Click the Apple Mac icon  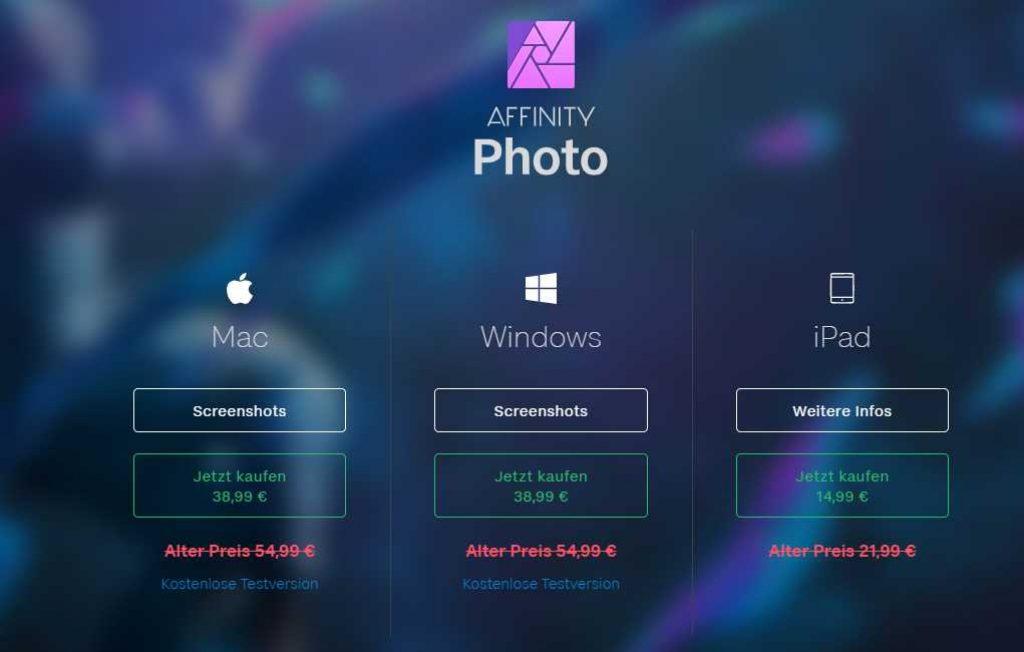tap(240, 288)
